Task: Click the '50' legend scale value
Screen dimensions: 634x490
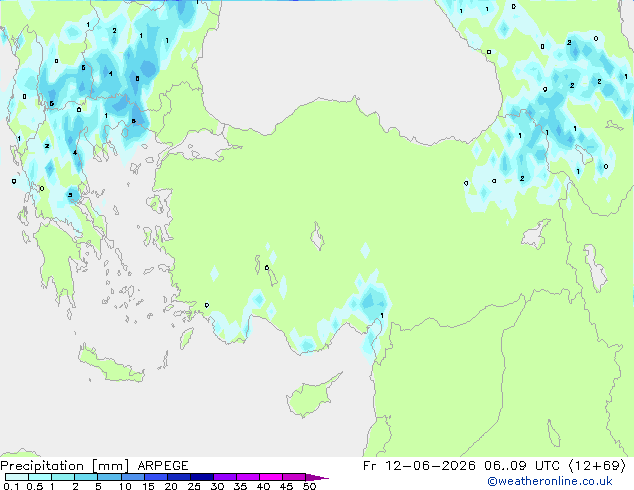Action: pos(309,486)
